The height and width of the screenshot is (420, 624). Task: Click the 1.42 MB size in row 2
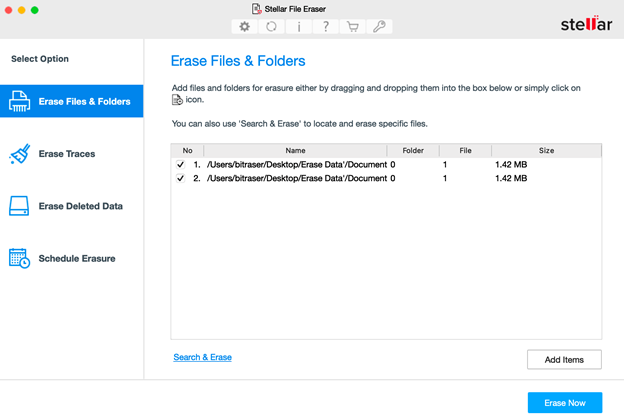[x=511, y=178]
